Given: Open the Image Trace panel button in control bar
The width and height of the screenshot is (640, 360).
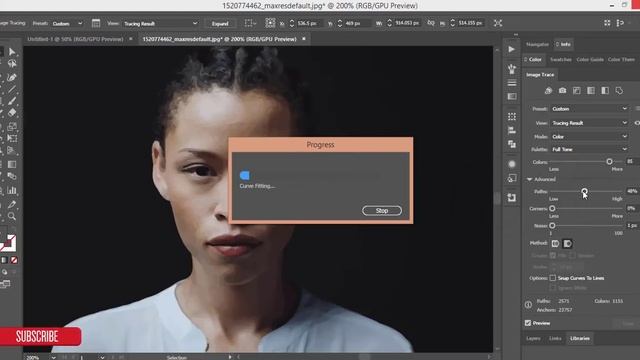Looking at the screenshot, I should point(96,23).
